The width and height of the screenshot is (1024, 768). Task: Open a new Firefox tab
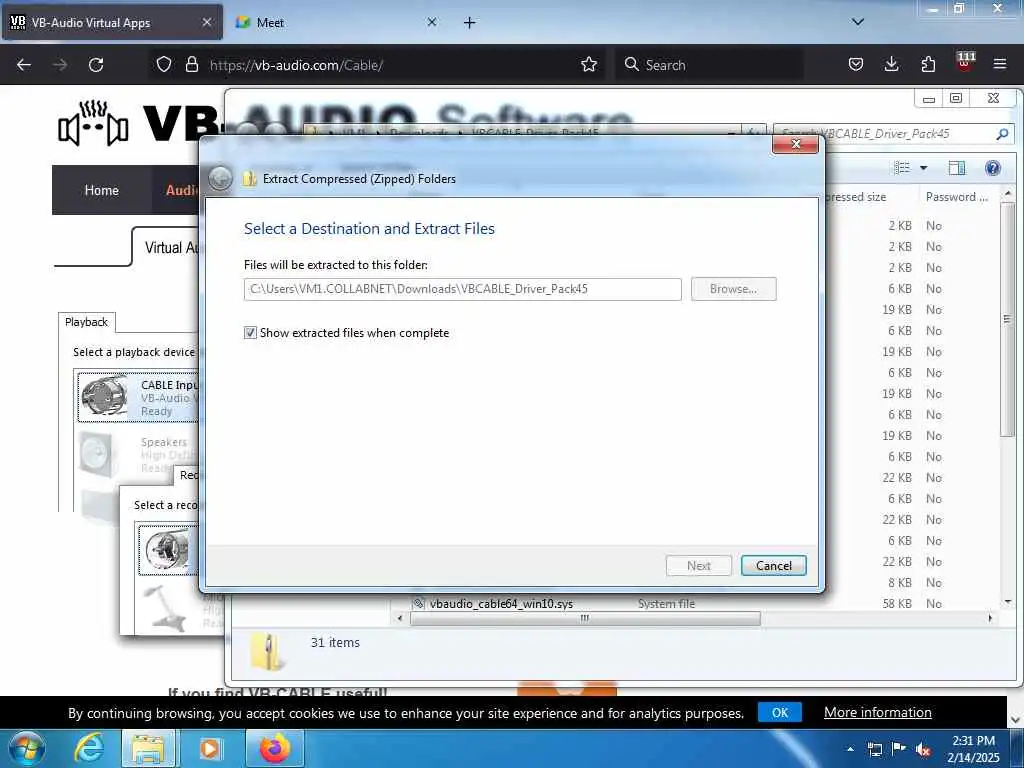point(470,23)
